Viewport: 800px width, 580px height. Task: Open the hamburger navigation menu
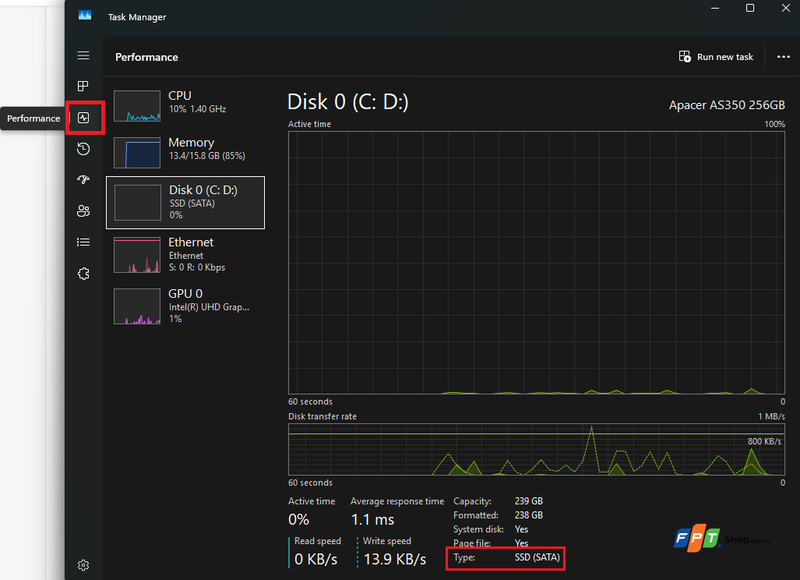point(83,55)
